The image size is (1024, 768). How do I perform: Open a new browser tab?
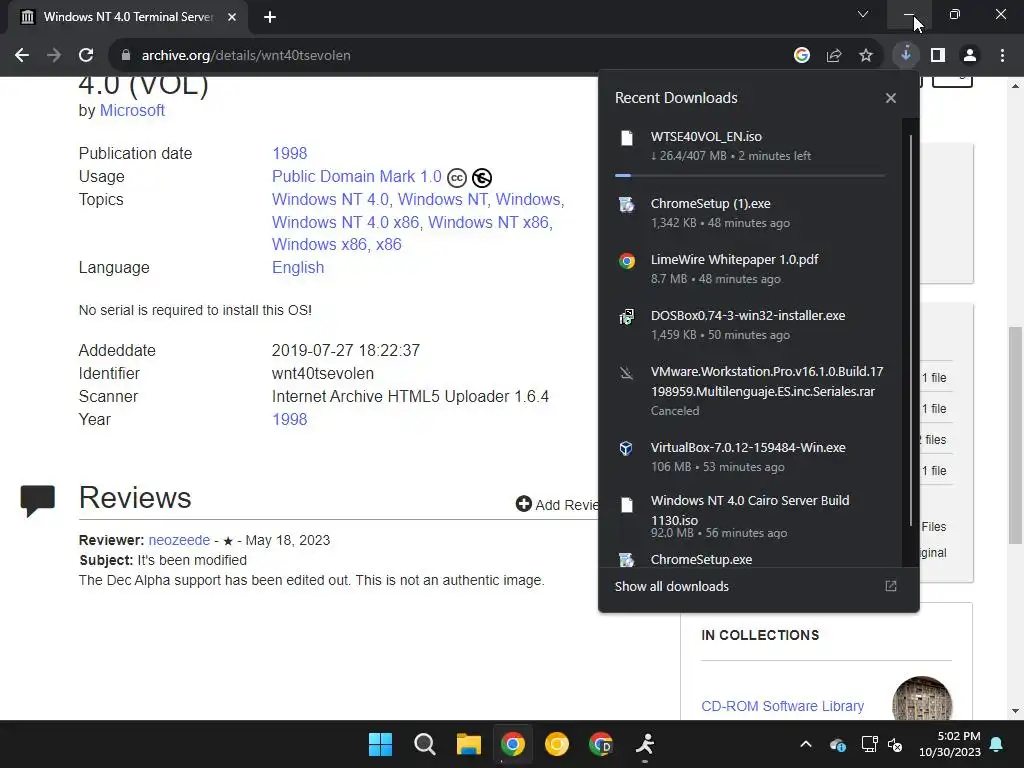[x=270, y=17]
